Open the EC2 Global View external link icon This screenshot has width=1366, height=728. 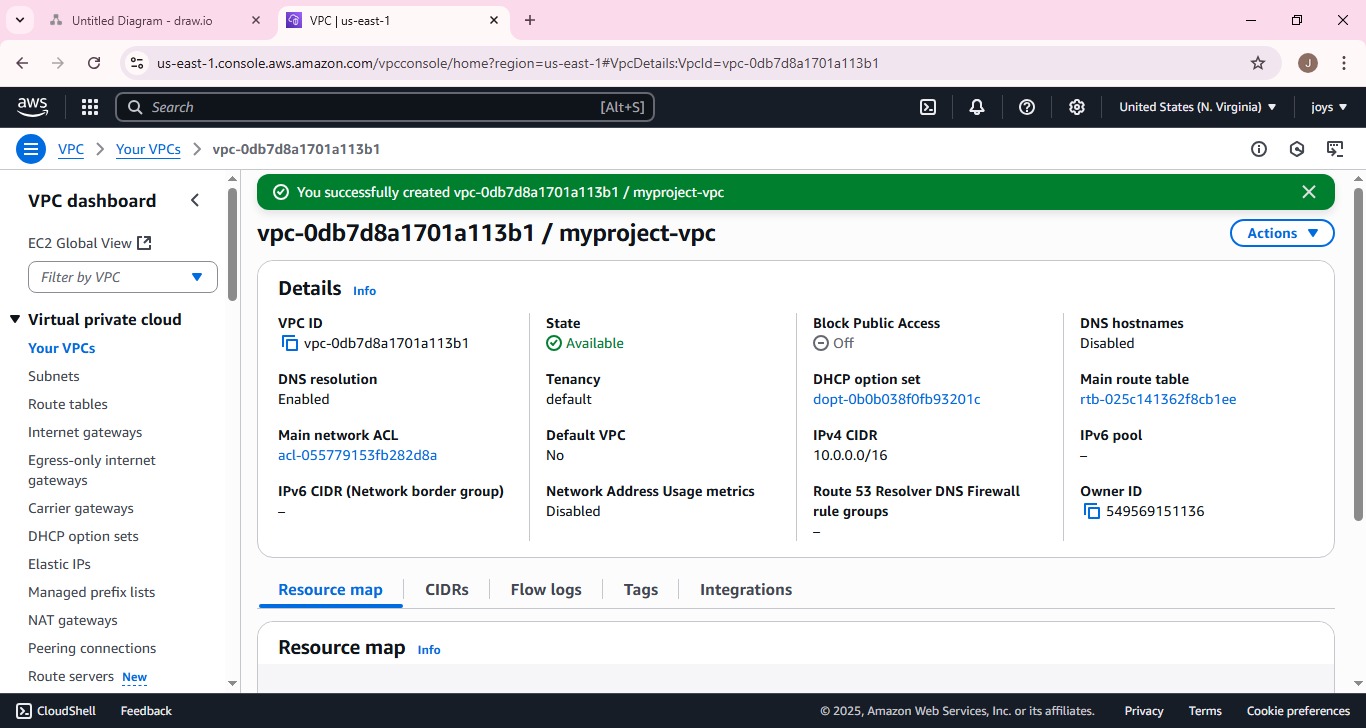tap(144, 243)
